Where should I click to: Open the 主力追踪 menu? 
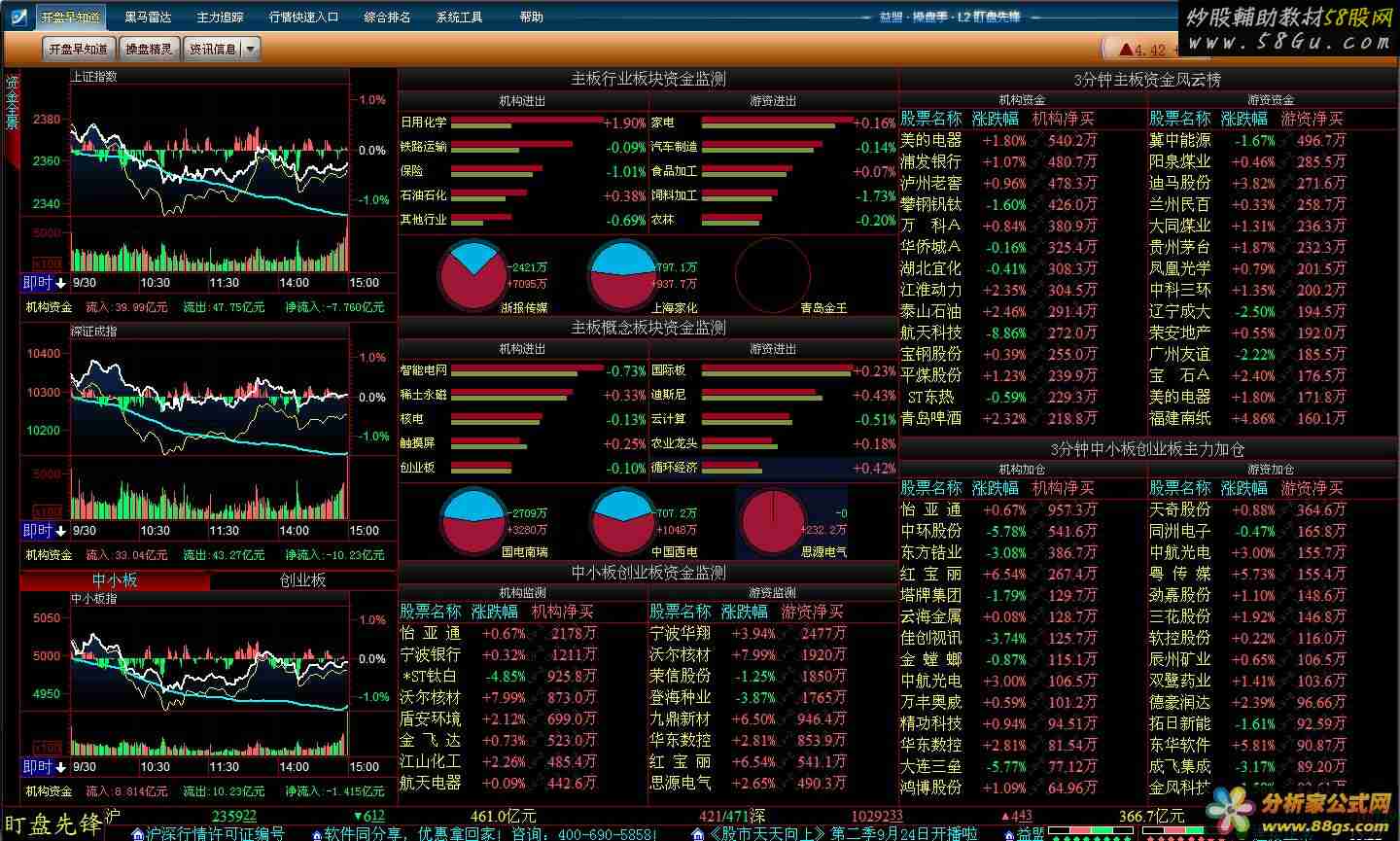(x=220, y=17)
